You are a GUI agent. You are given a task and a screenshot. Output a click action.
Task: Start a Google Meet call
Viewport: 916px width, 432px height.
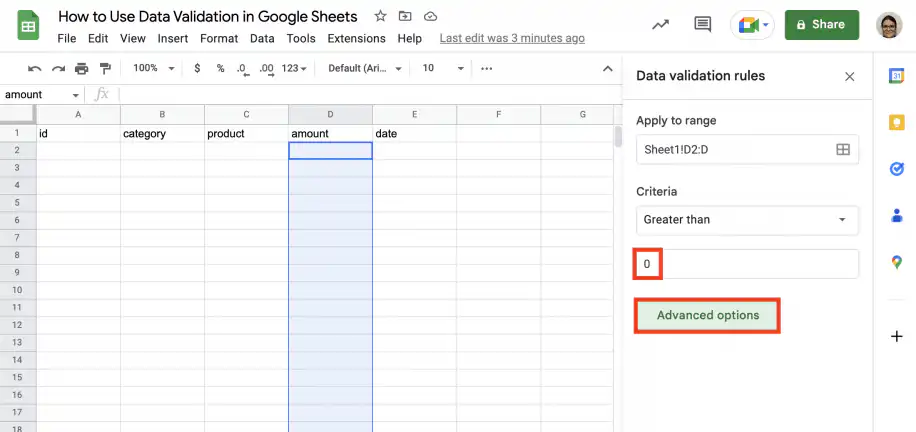tap(752, 25)
